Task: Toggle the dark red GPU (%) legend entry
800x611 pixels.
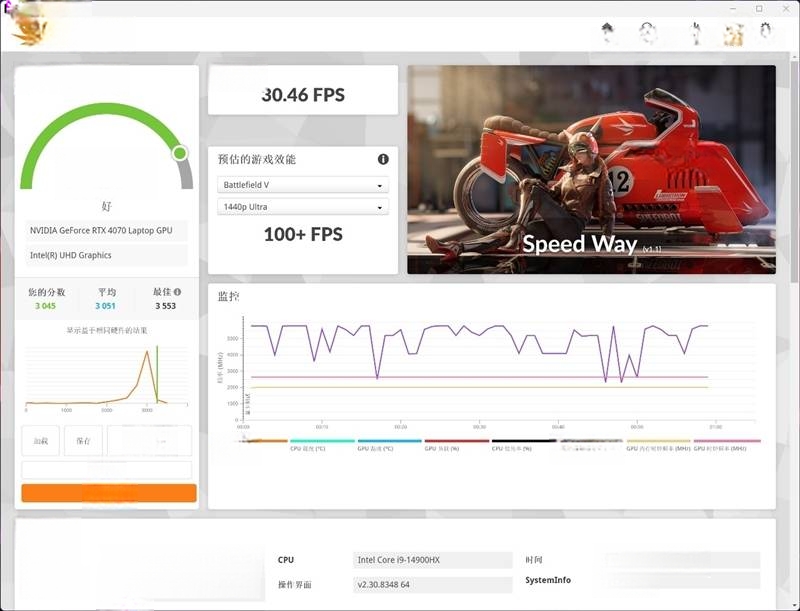Action: 457,445
